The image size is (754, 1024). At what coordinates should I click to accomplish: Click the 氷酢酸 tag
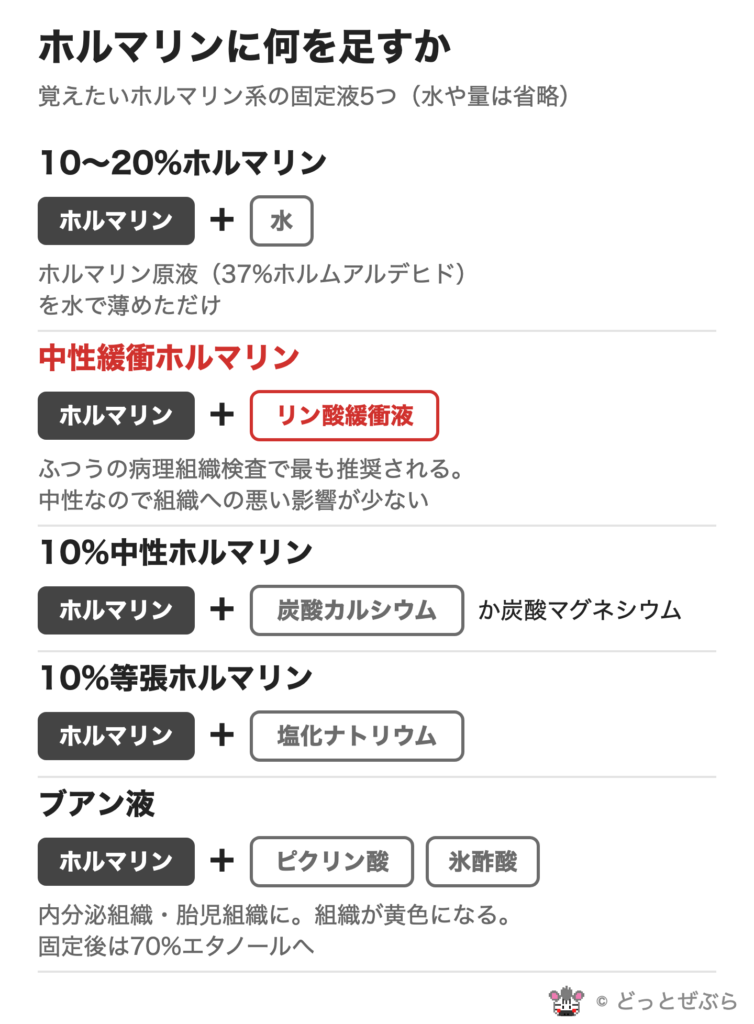tap(482, 861)
